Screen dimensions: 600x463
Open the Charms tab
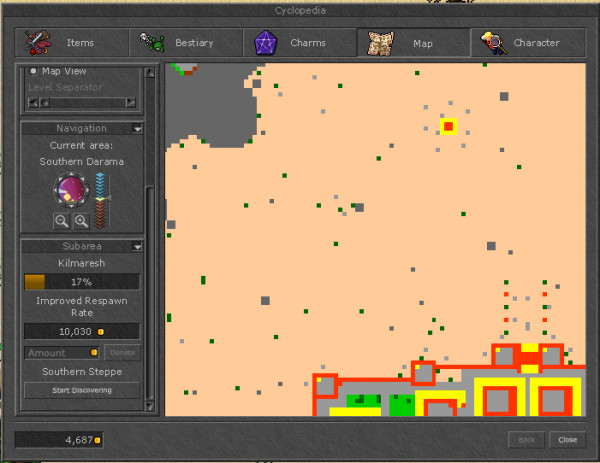click(300, 42)
